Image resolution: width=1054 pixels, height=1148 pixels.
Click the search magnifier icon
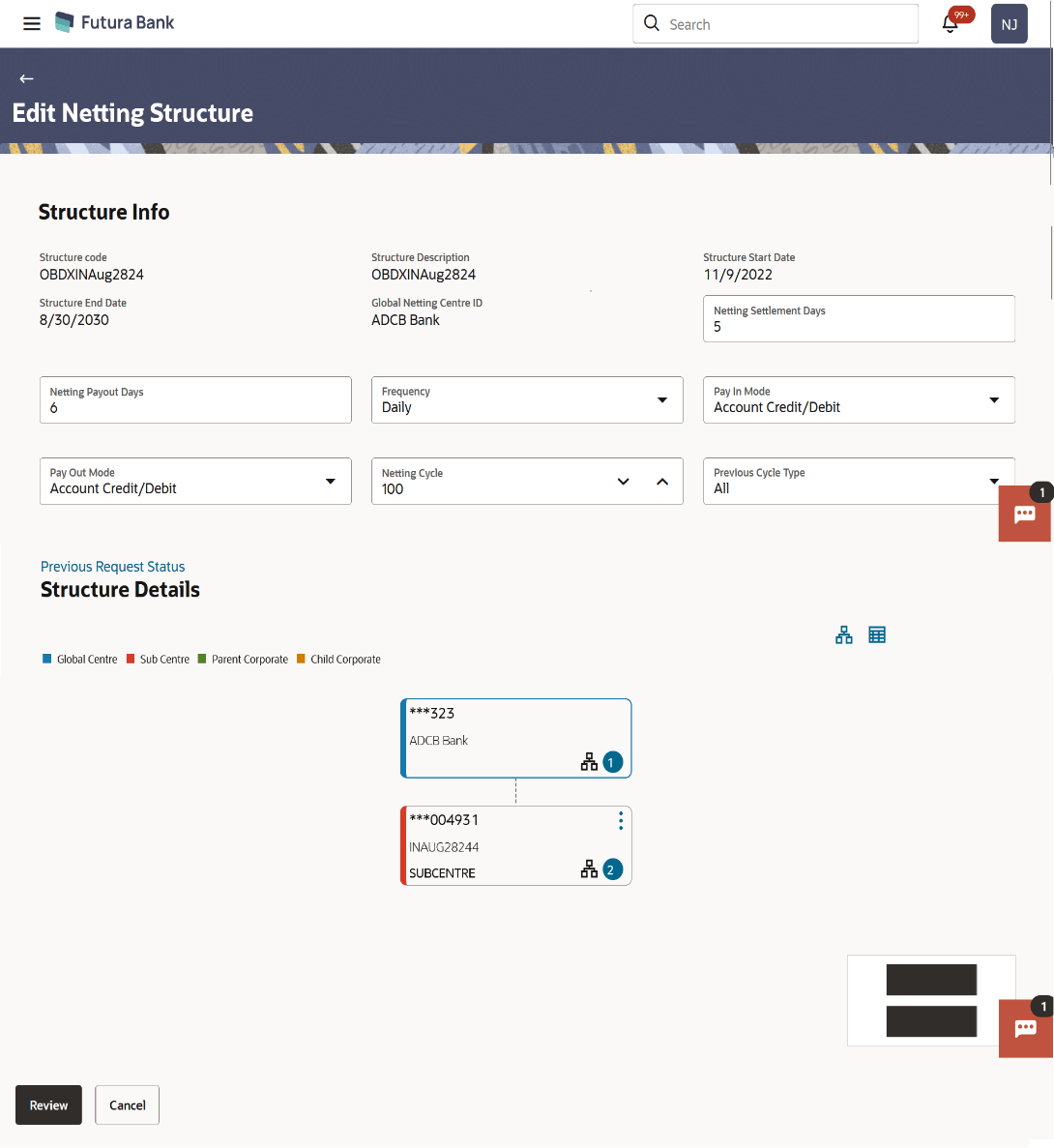(652, 23)
